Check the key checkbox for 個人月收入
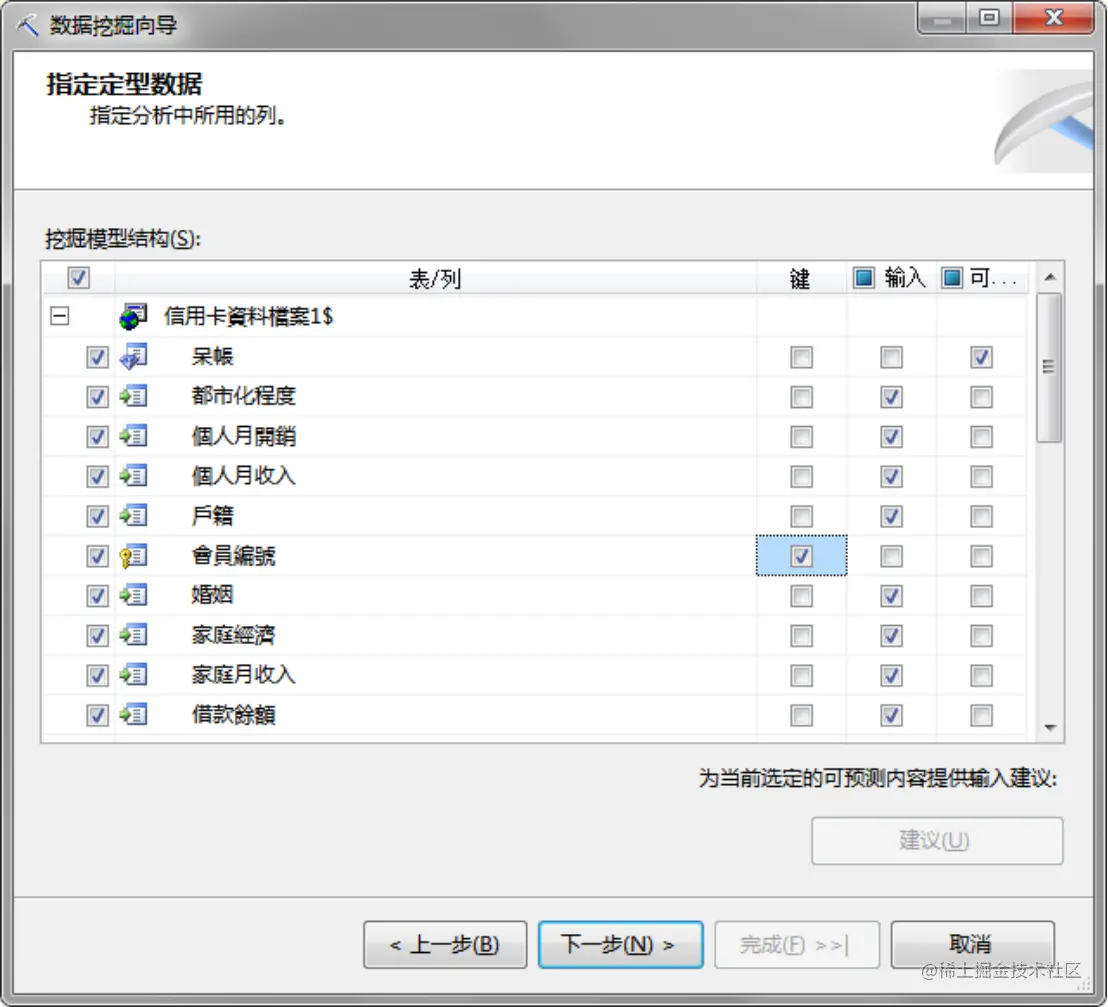The image size is (1108, 1007). click(x=801, y=476)
